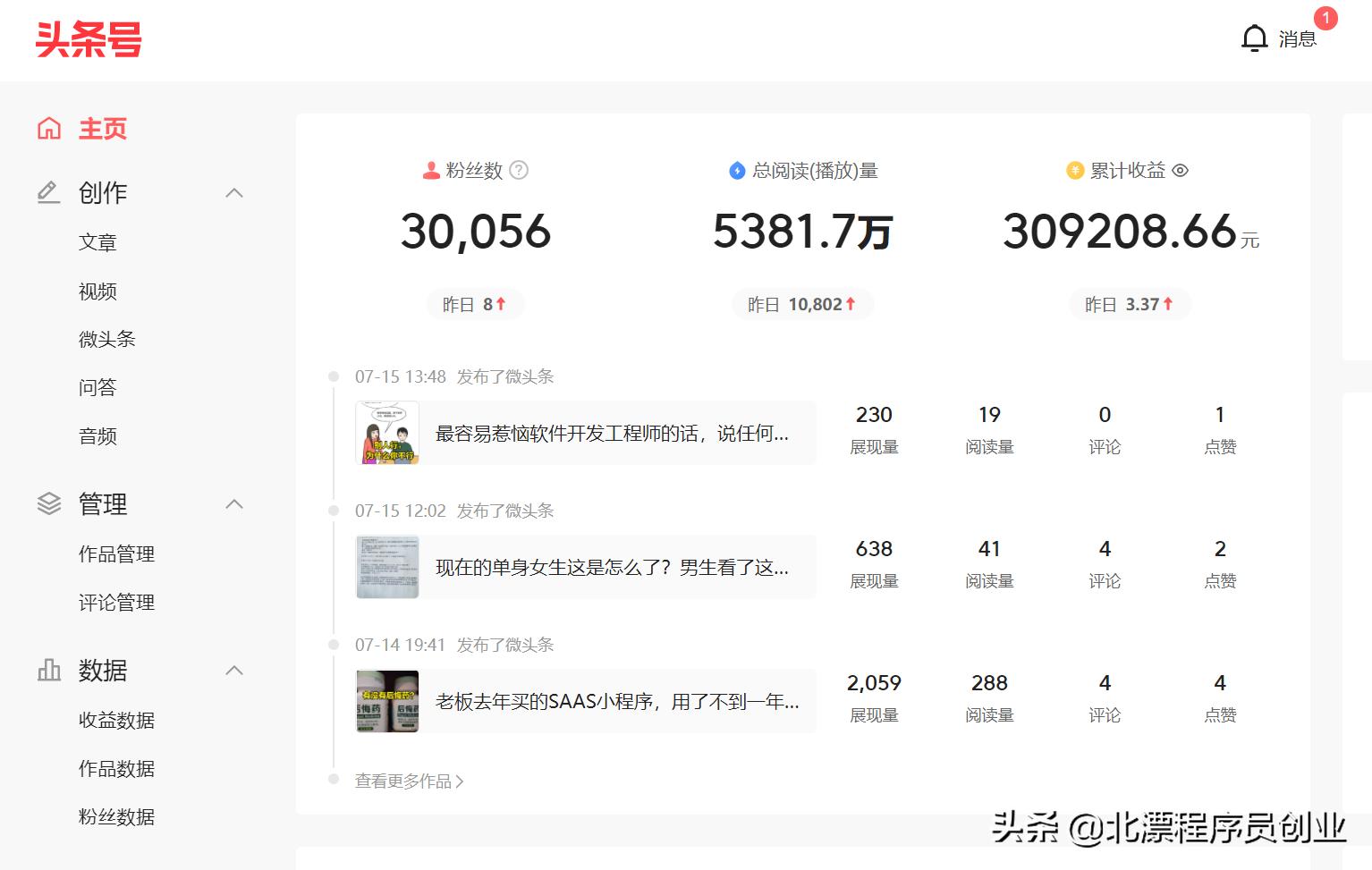Open 文章 under 创作
The width and height of the screenshot is (1372, 870).
[97, 242]
